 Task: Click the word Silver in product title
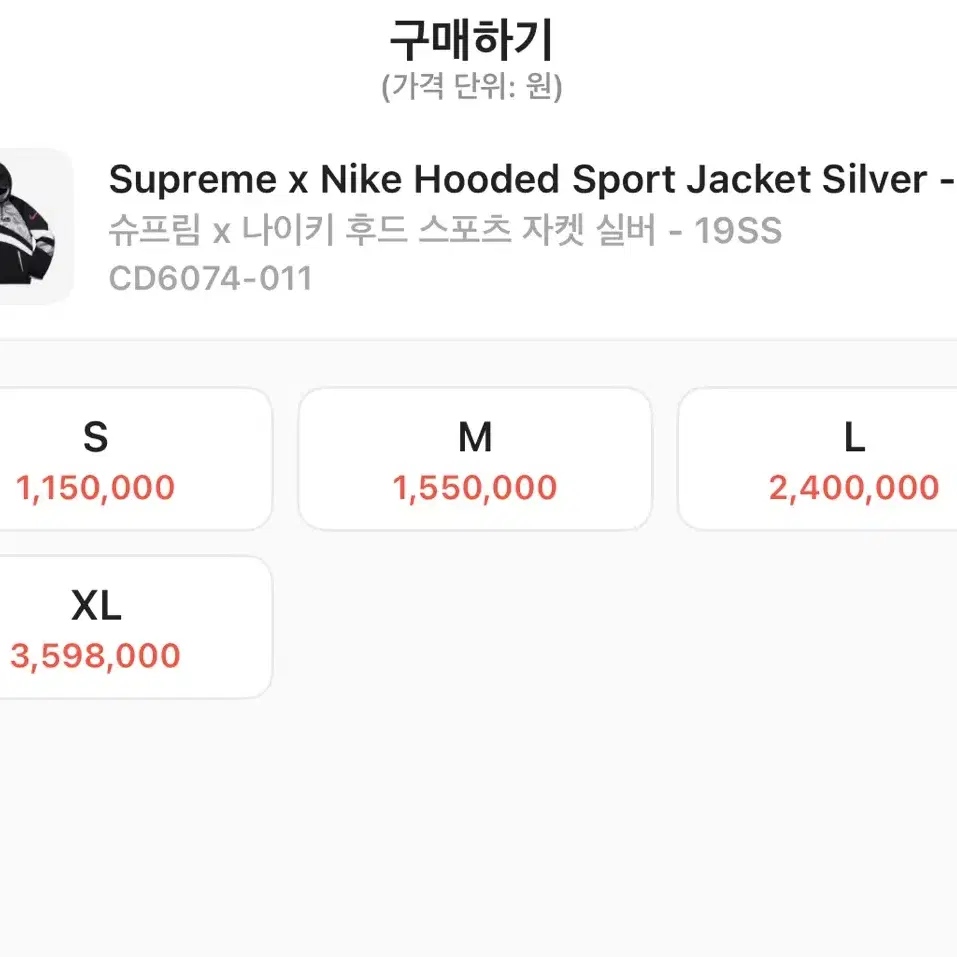click(875, 179)
